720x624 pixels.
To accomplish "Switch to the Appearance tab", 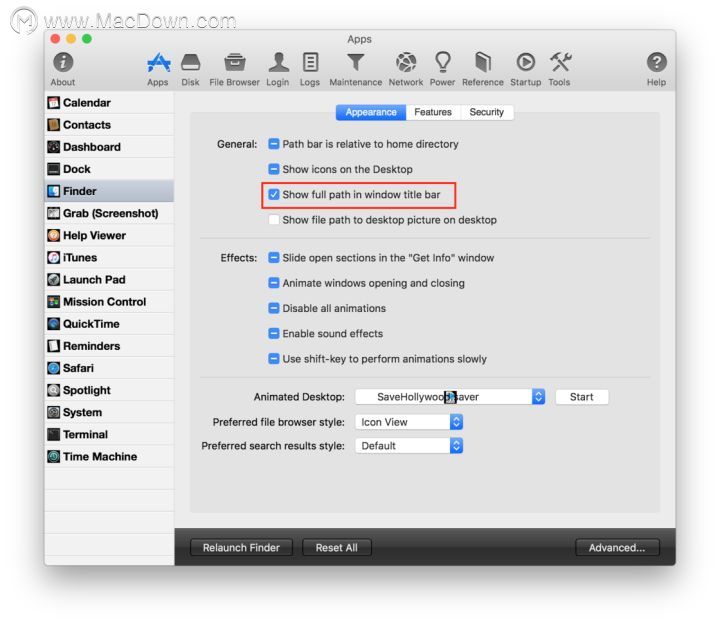I will tap(371, 112).
